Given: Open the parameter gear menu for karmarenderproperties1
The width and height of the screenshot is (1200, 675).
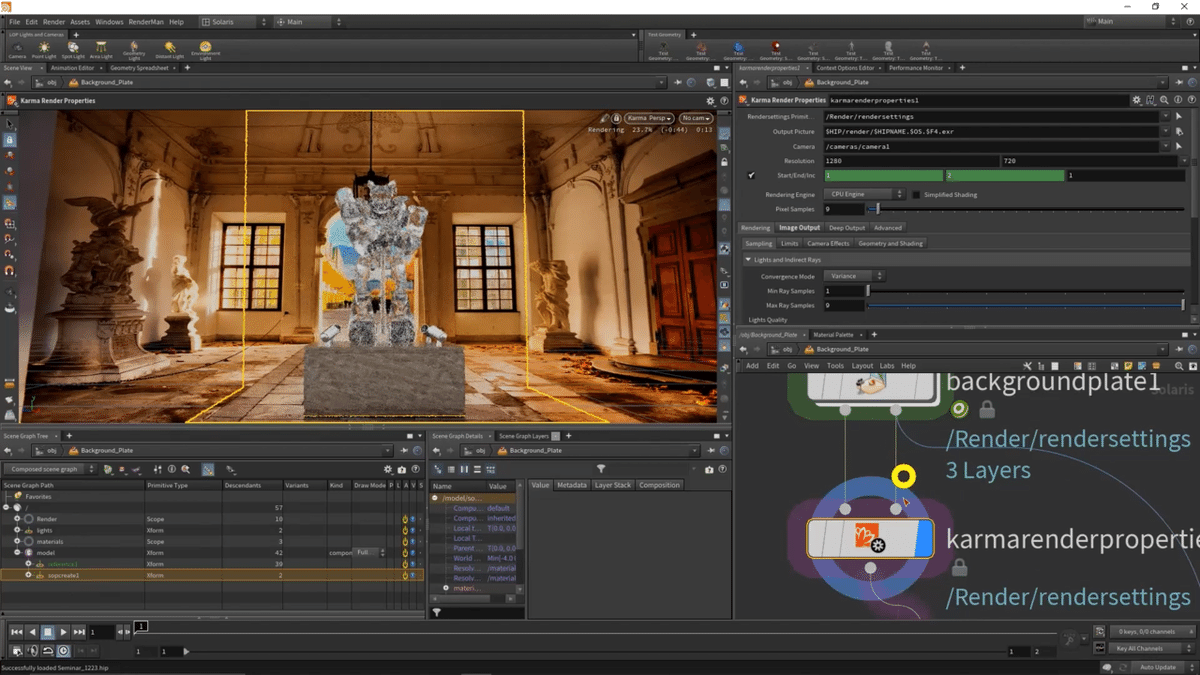Looking at the screenshot, I should (1136, 100).
